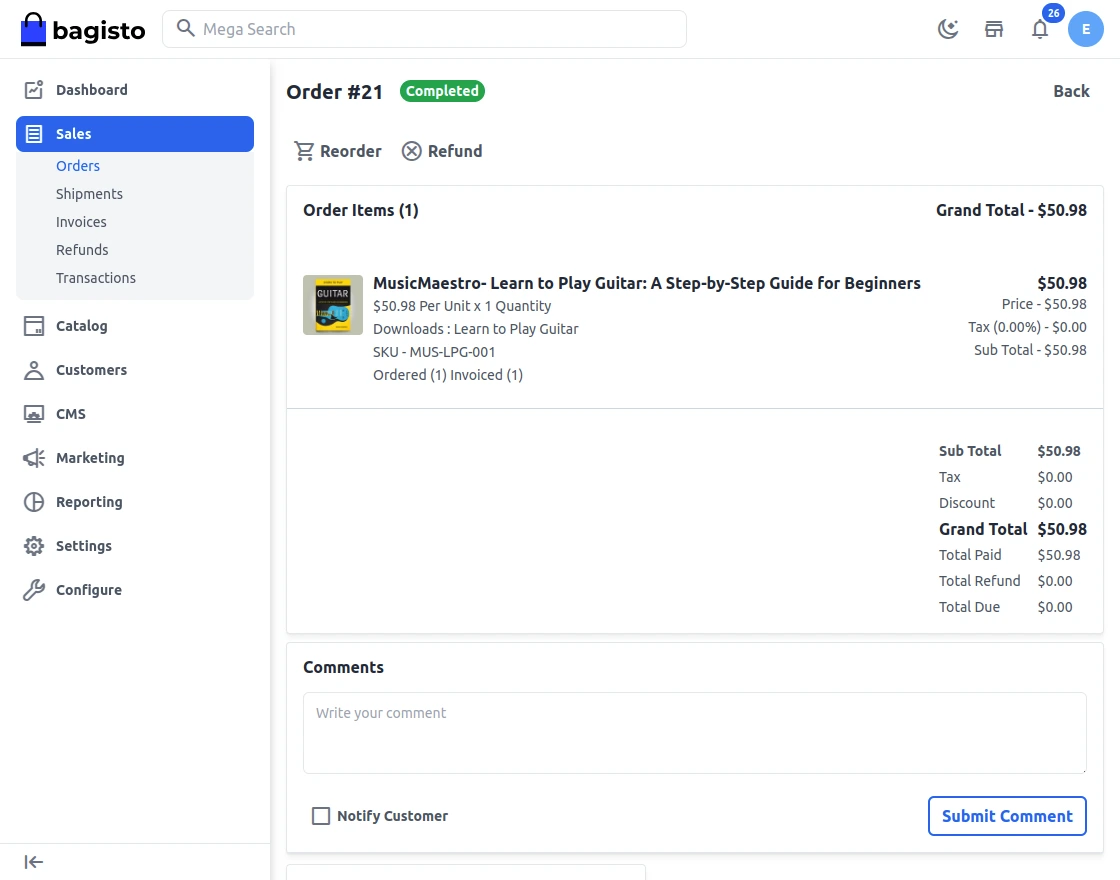Open the Reporting section
Viewport: 1120px width, 880px height.
pos(89,502)
